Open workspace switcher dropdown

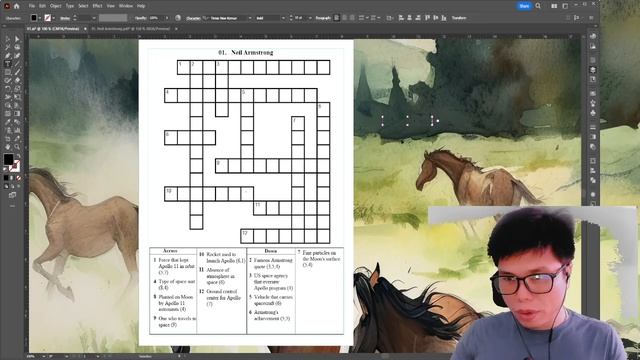(x=565, y=6)
